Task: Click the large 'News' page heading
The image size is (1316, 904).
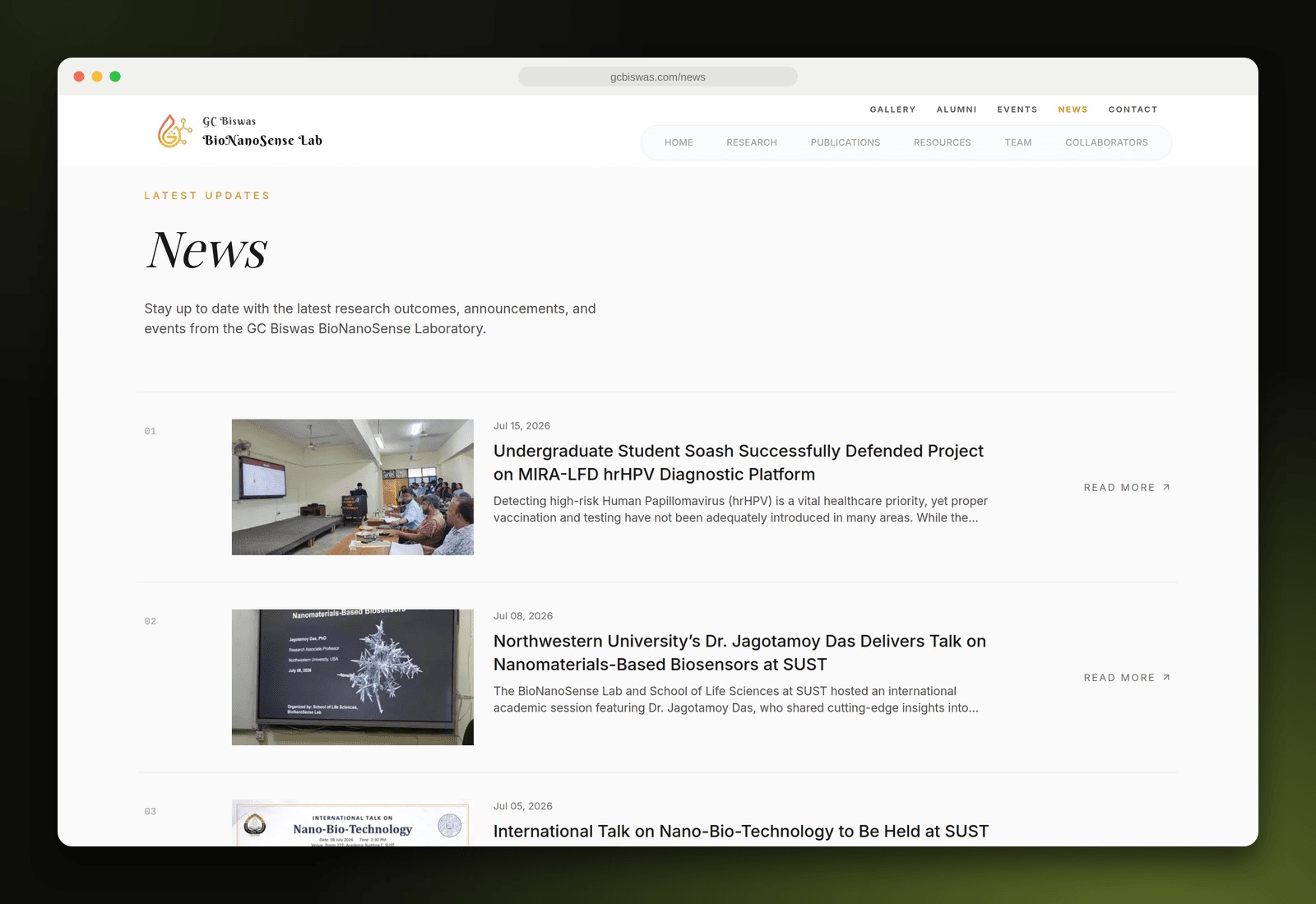Action: pyautogui.click(x=207, y=249)
